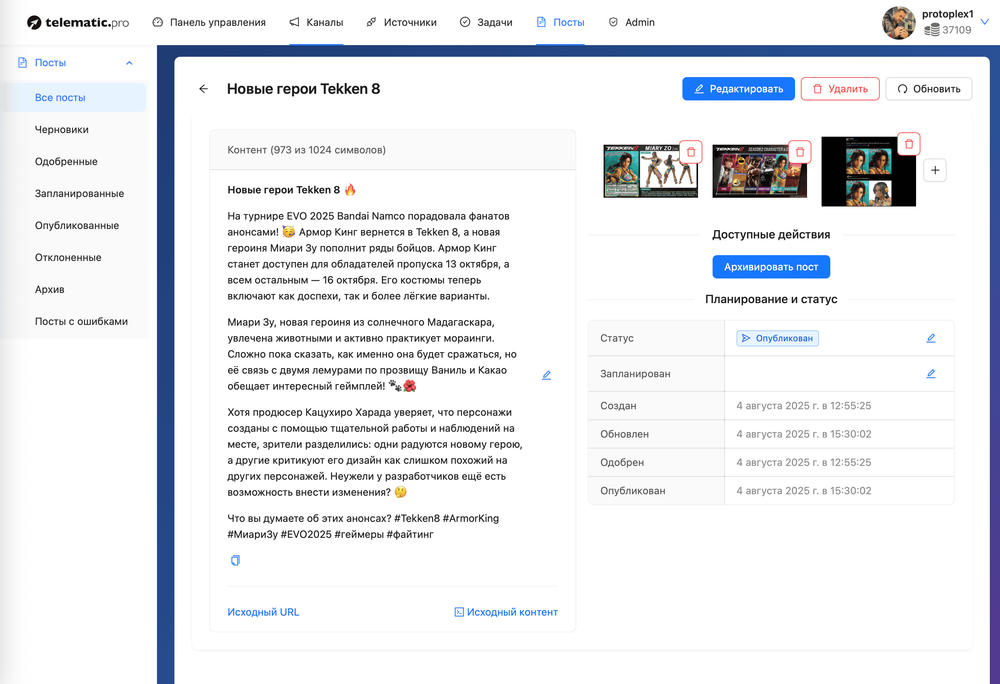
Task: Click the Доступные действия heading
Action: [x=771, y=235]
